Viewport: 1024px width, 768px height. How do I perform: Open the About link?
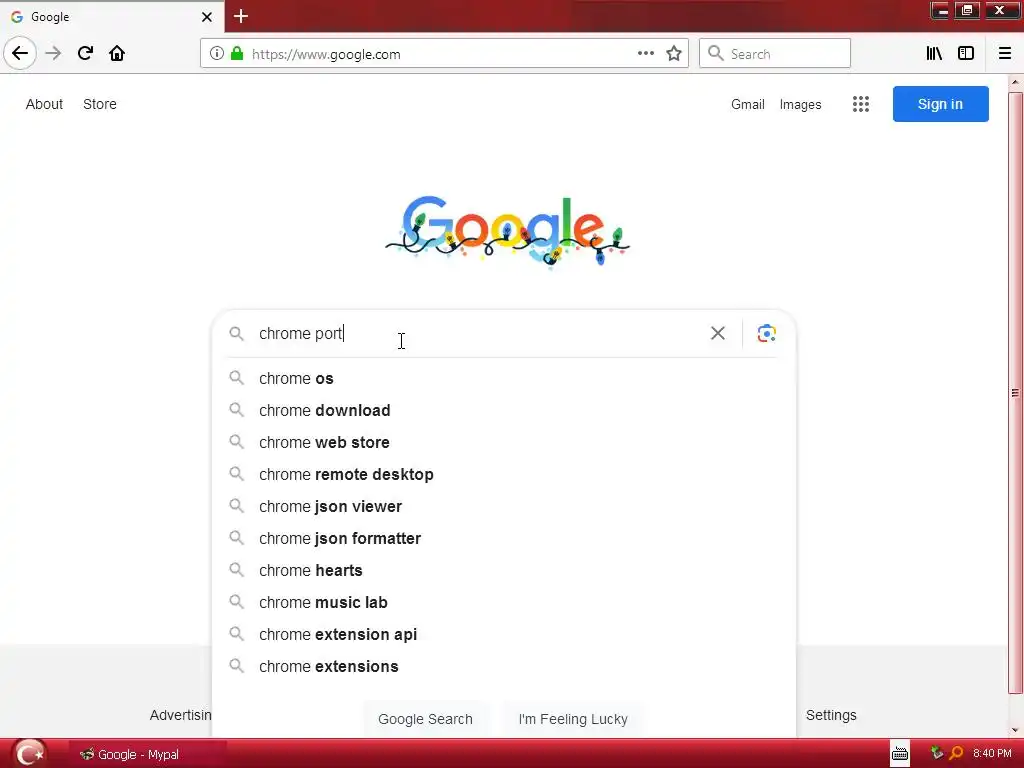[x=44, y=104]
